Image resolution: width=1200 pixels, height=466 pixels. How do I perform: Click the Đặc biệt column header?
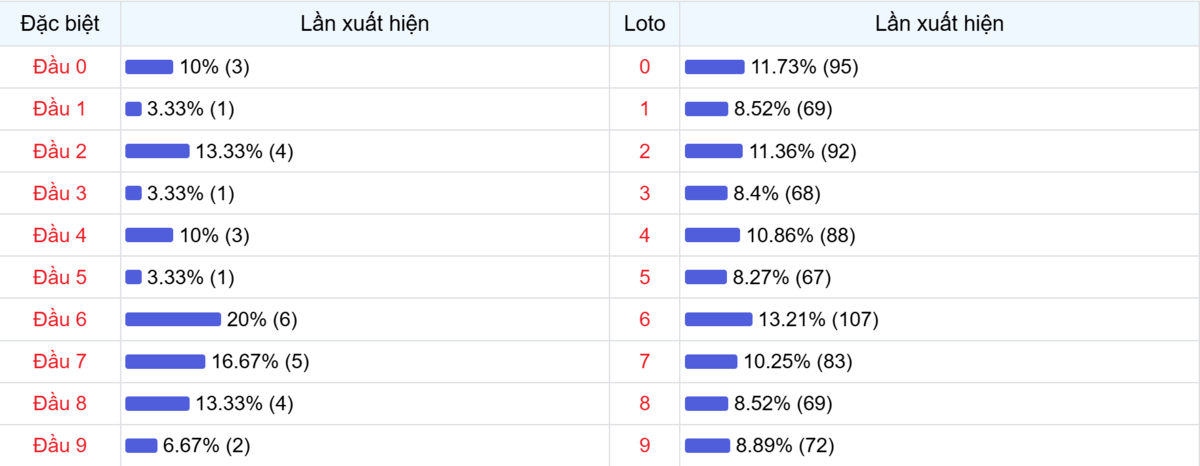(x=60, y=23)
